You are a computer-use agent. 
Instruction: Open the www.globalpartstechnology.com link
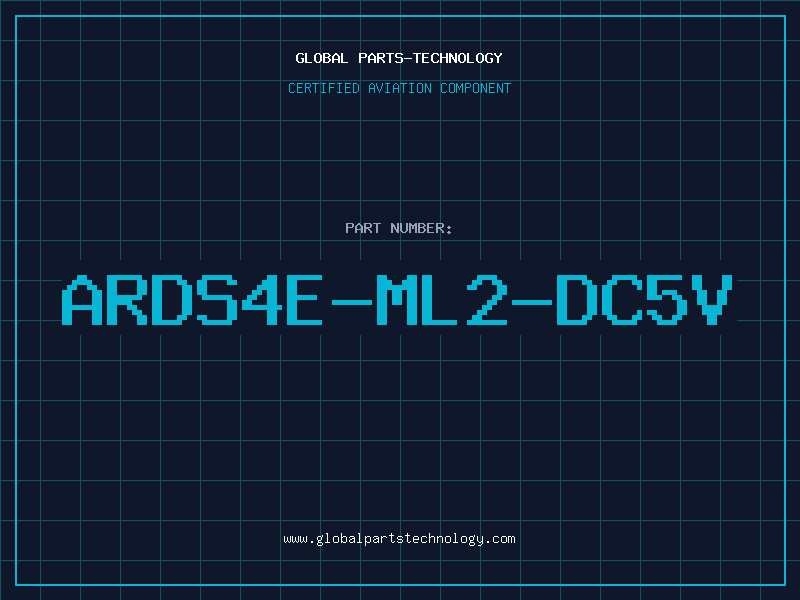pyautogui.click(x=399, y=539)
